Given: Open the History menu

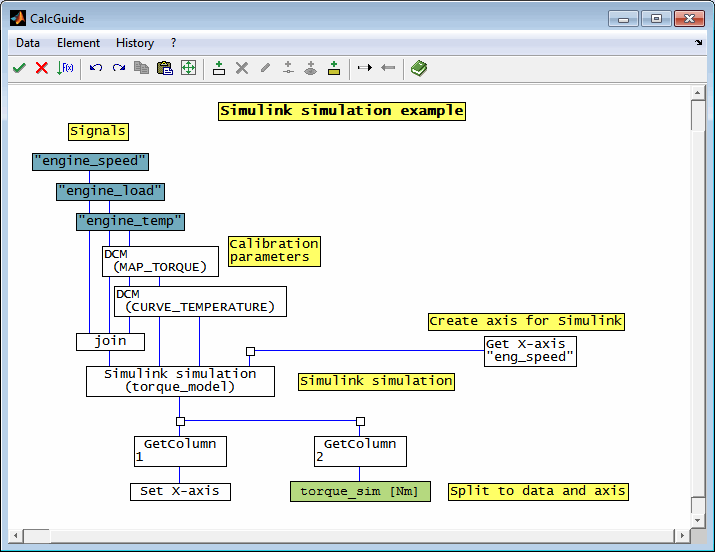Looking at the screenshot, I should [x=135, y=43].
